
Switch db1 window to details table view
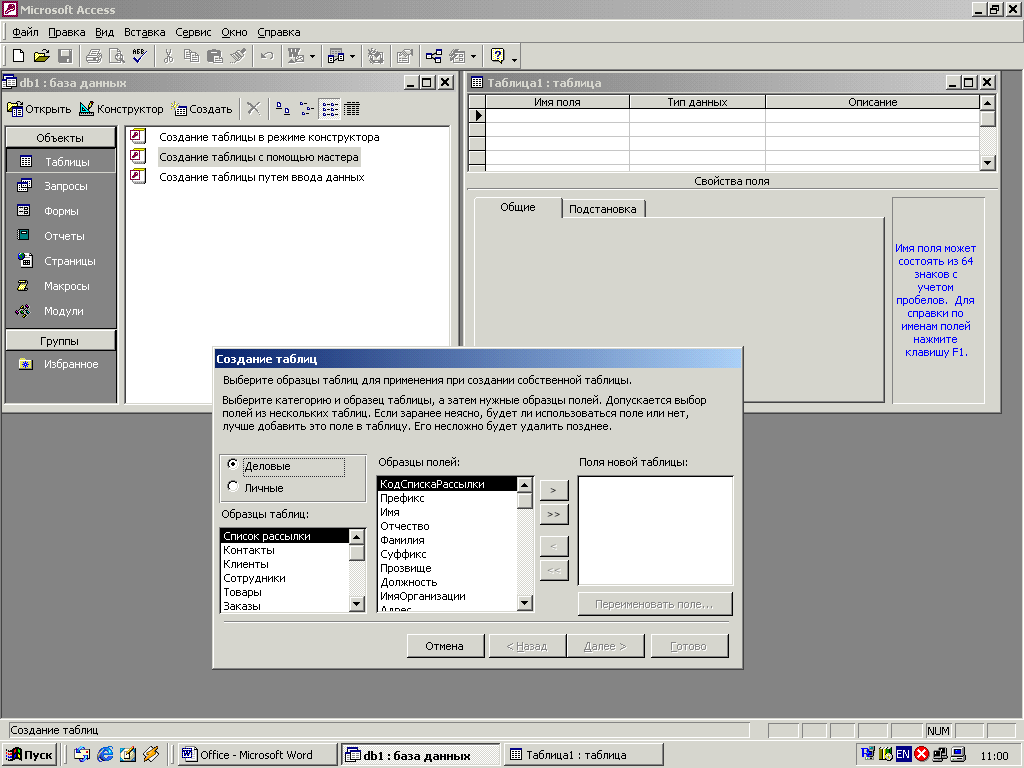pos(352,109)
